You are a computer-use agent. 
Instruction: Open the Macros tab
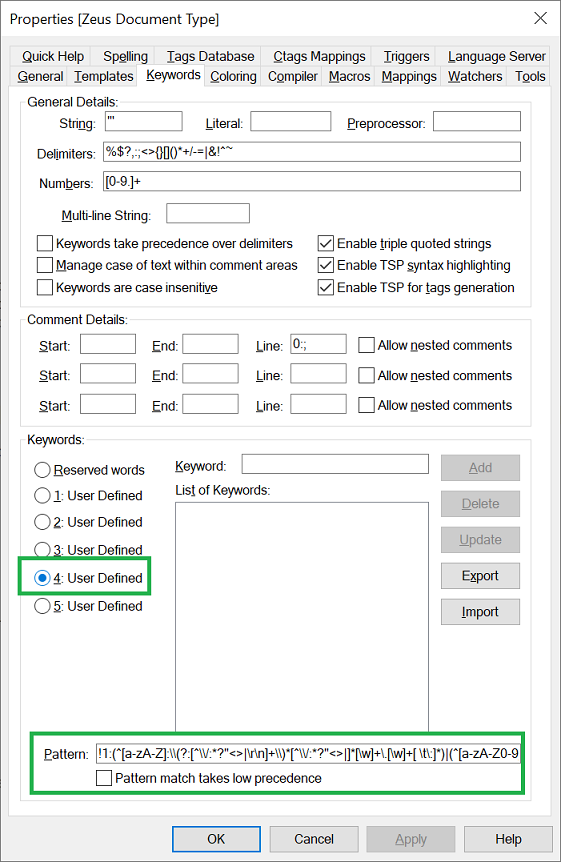[x=349, y=76]
